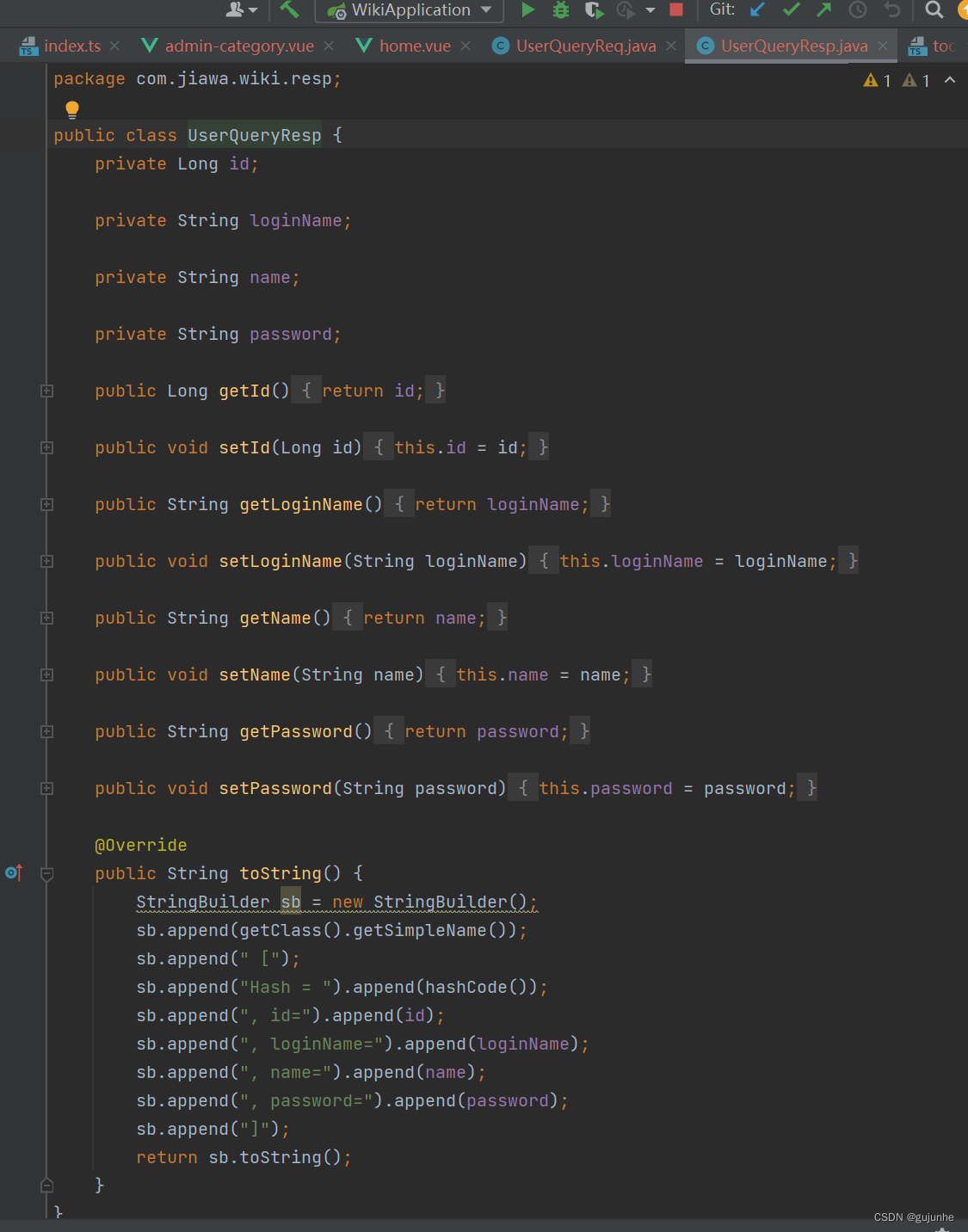Run WikiApplication with the green play icon
Screen dimensions: 968x1232
(x=528, y=9)
